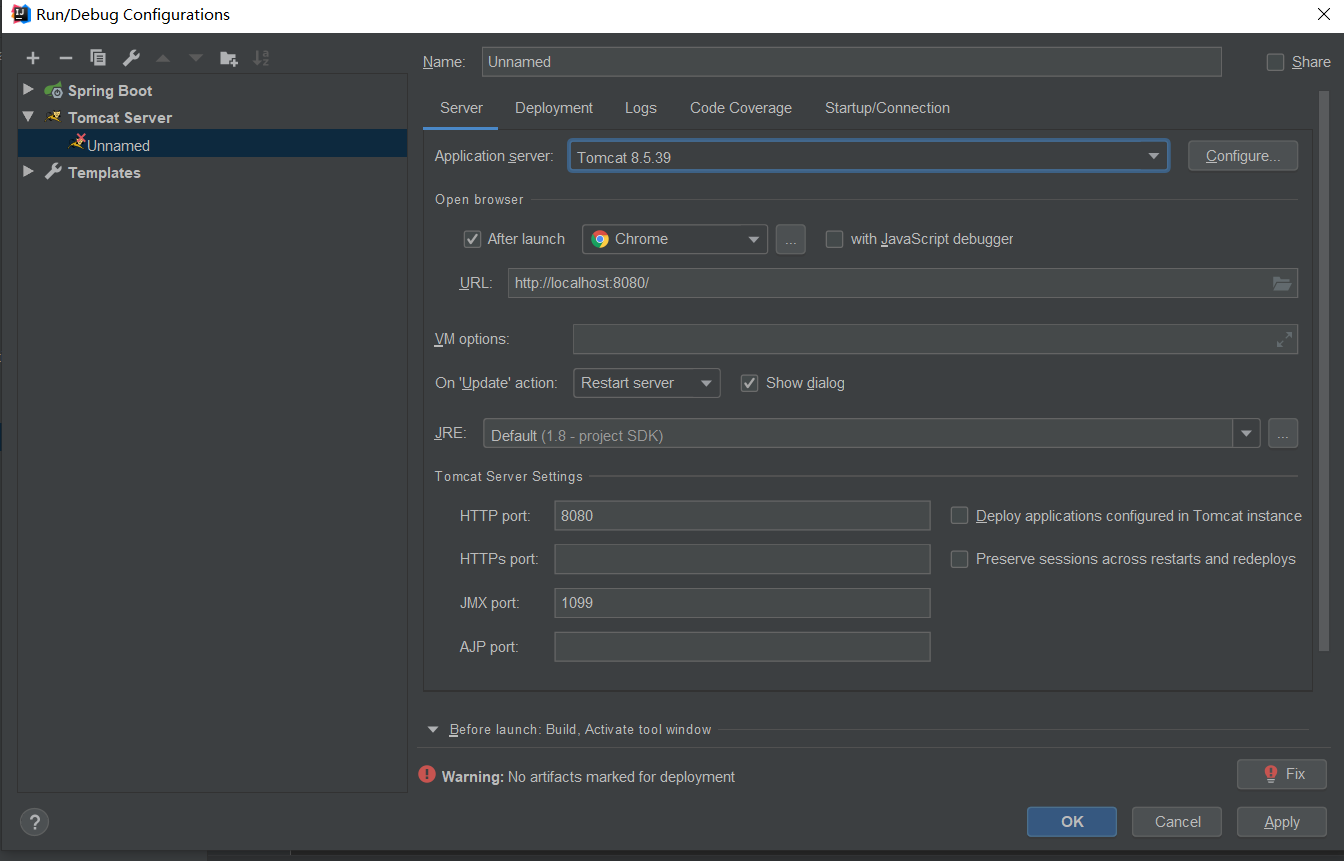Expand the Templates tree node
The width and height of the screenshot is (1344, 861).
pos(28,172)
